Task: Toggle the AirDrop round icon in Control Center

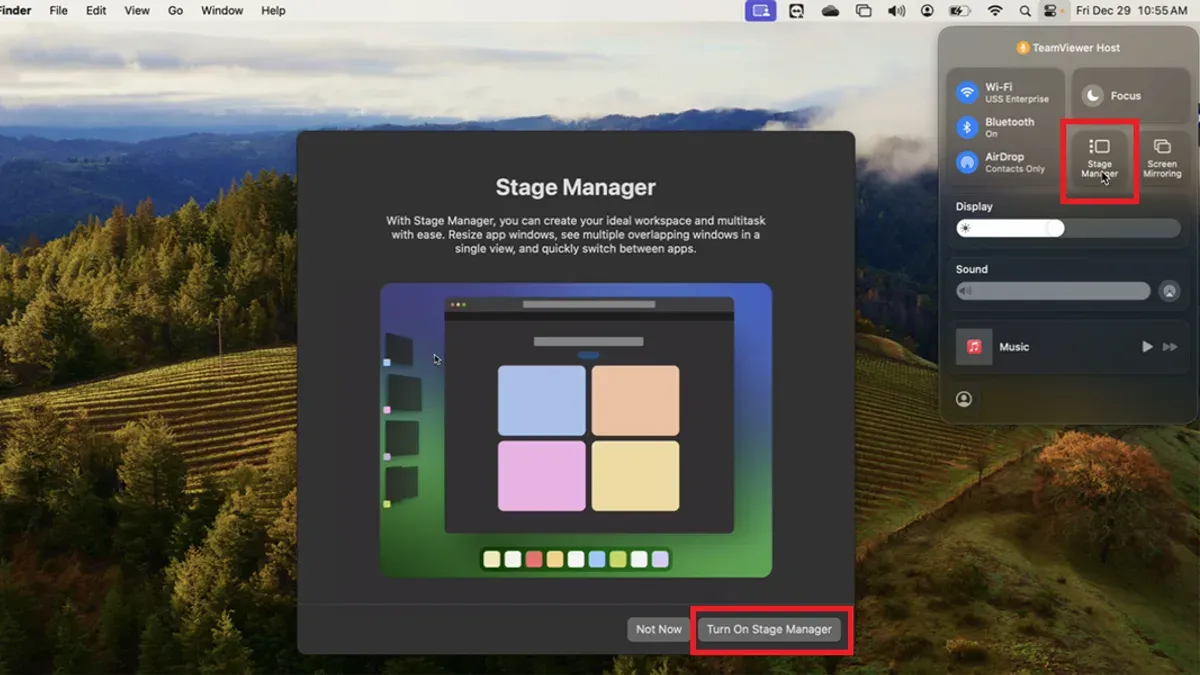Action: tap(967, 162)
